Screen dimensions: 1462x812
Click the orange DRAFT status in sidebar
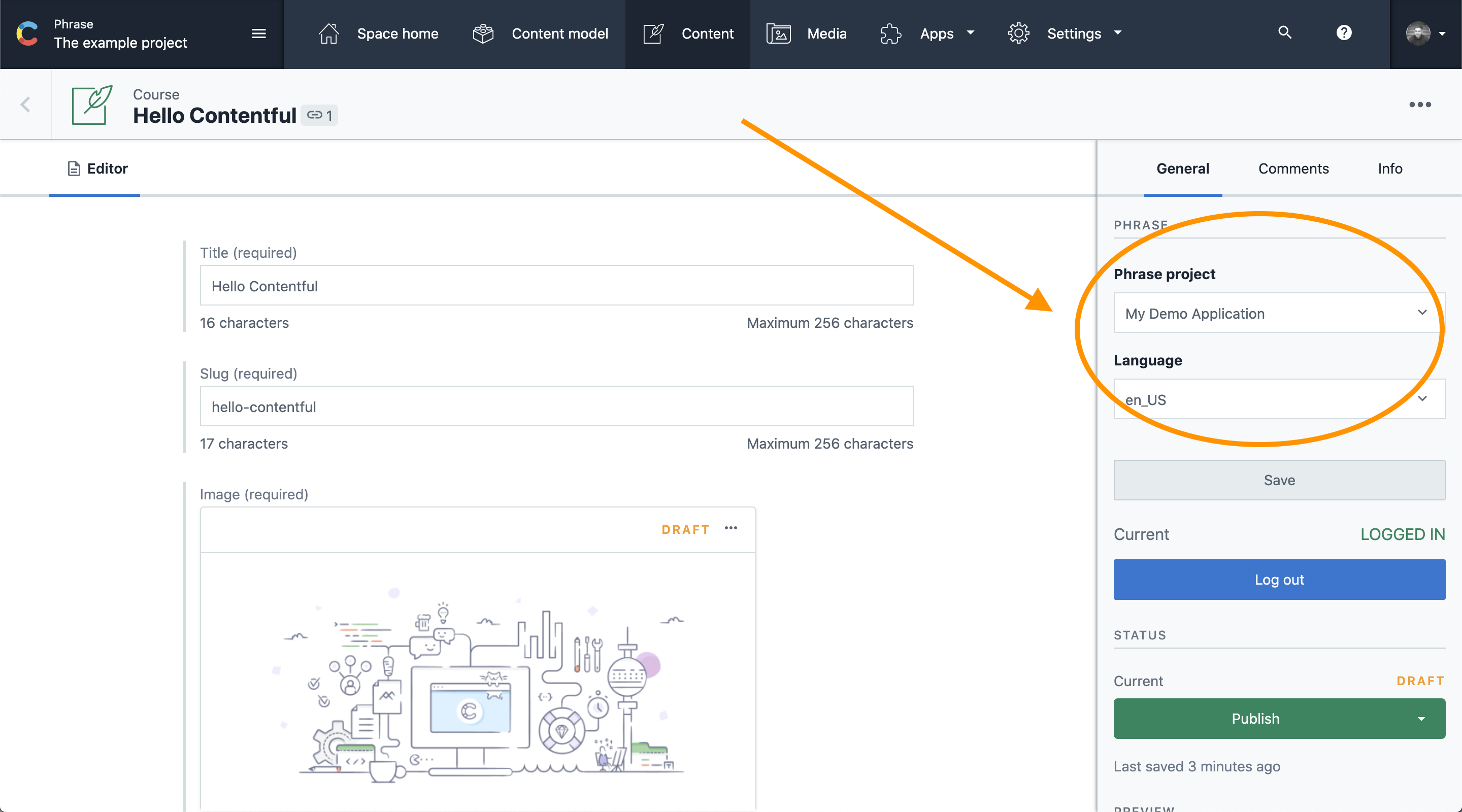click(1420, 681)
